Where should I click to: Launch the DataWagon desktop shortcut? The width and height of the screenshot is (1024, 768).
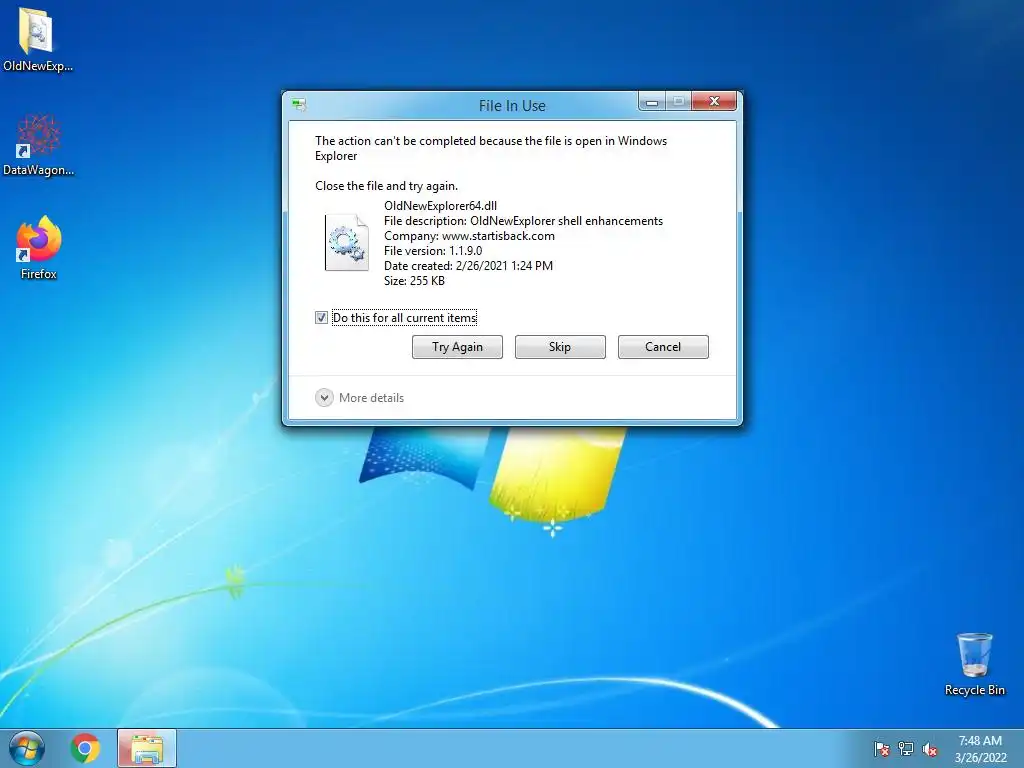pyautogui.click(x=38, y=145)
